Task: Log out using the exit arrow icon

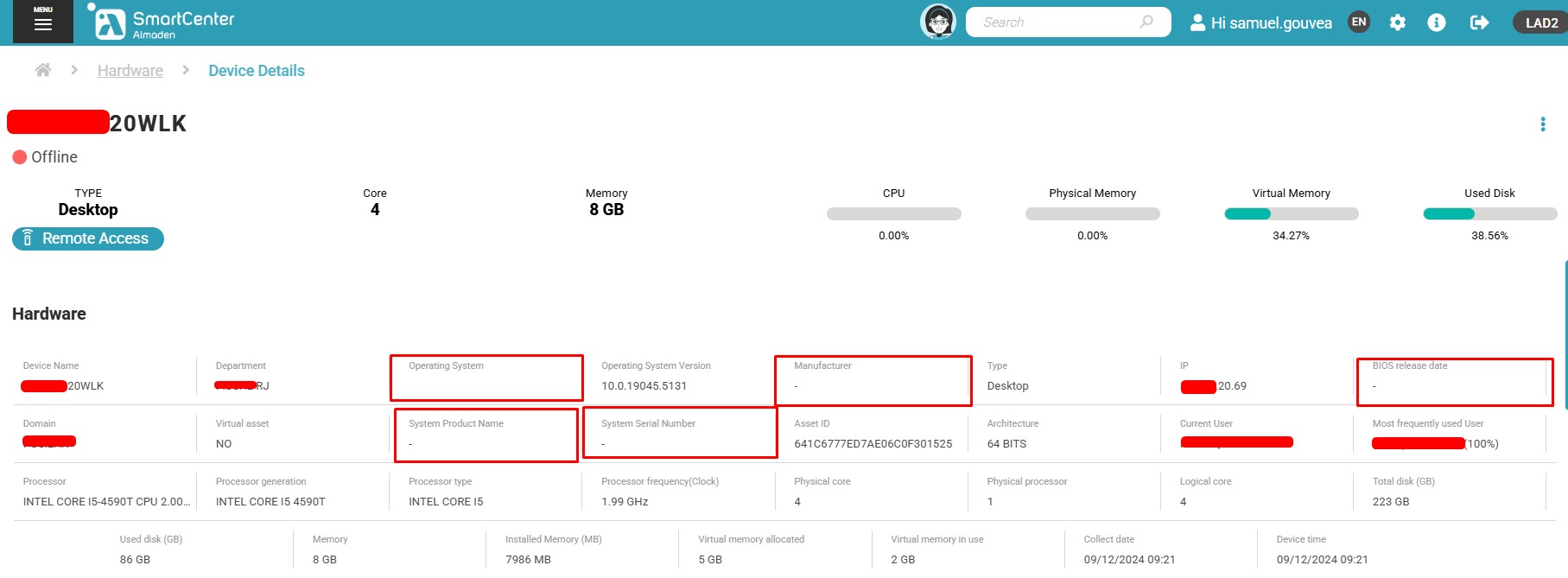Action: click(x=1479, y=22)
